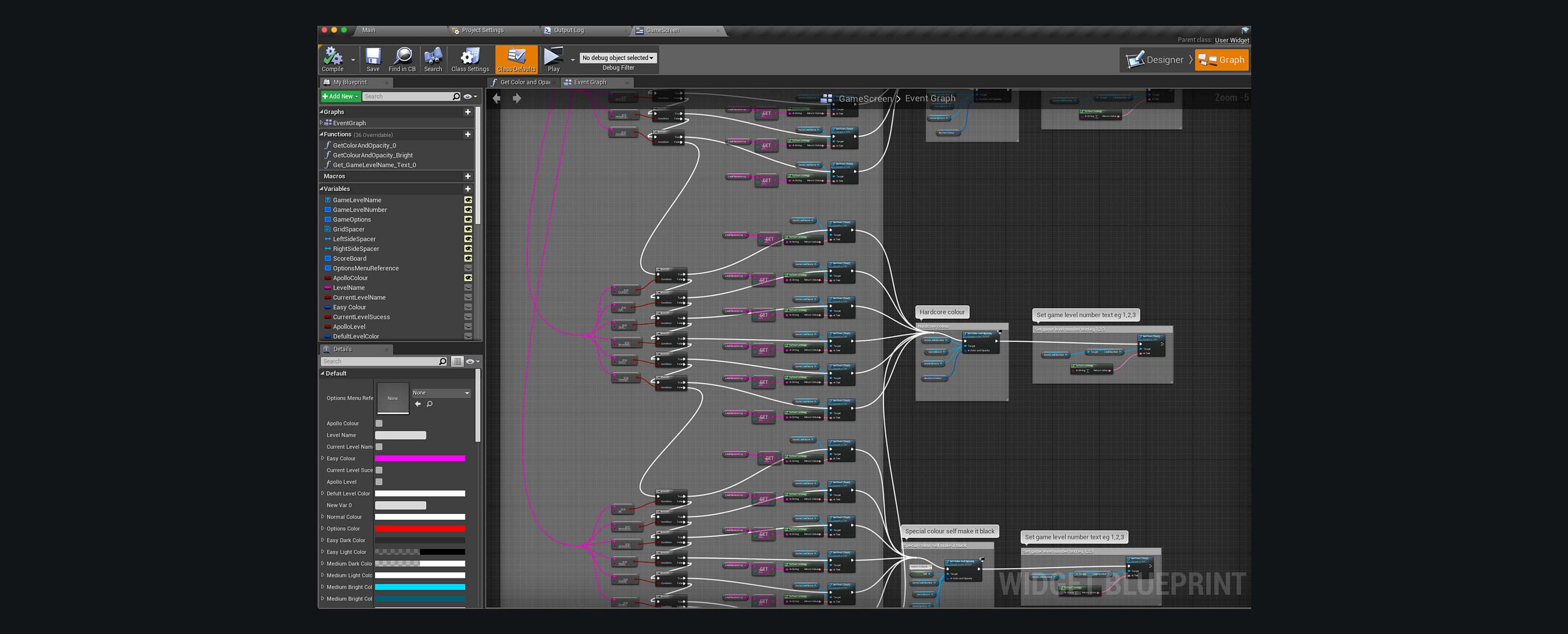Click the red Options Color swatch

point(419,528)
